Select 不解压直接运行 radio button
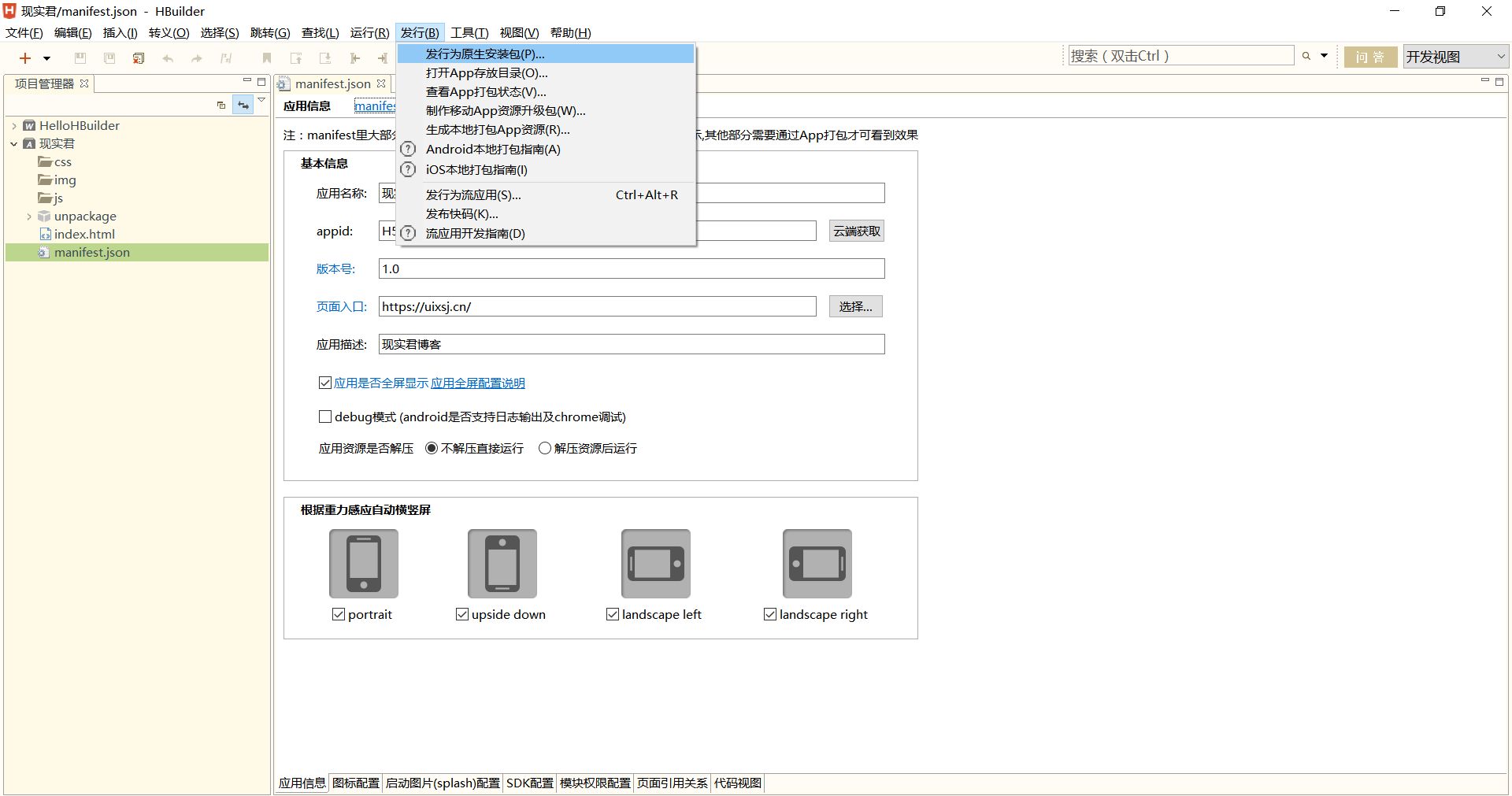Screen dimensions: 1512x796 pyautogui.click(x=432, y=449)
